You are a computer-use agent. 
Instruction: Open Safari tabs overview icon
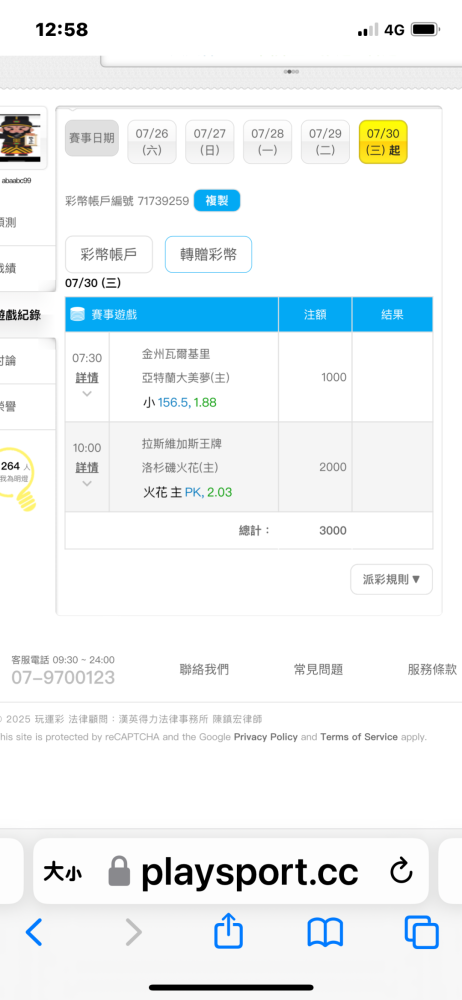click(x=422, y=932)
